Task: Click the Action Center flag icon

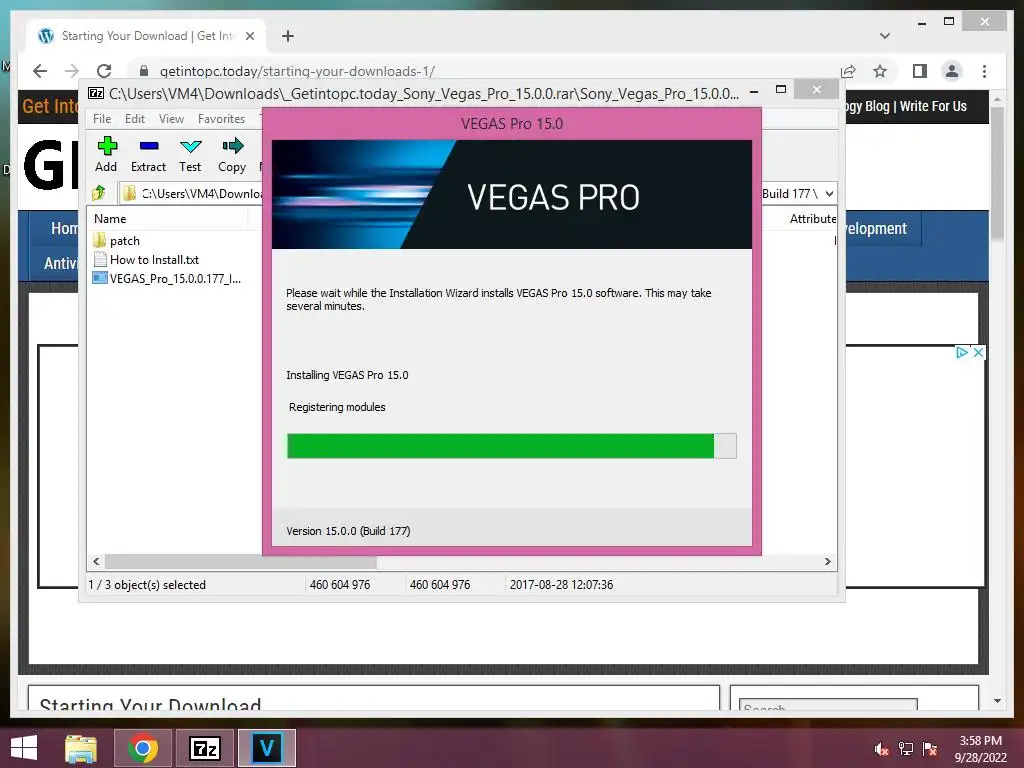Action: (930, 749)
